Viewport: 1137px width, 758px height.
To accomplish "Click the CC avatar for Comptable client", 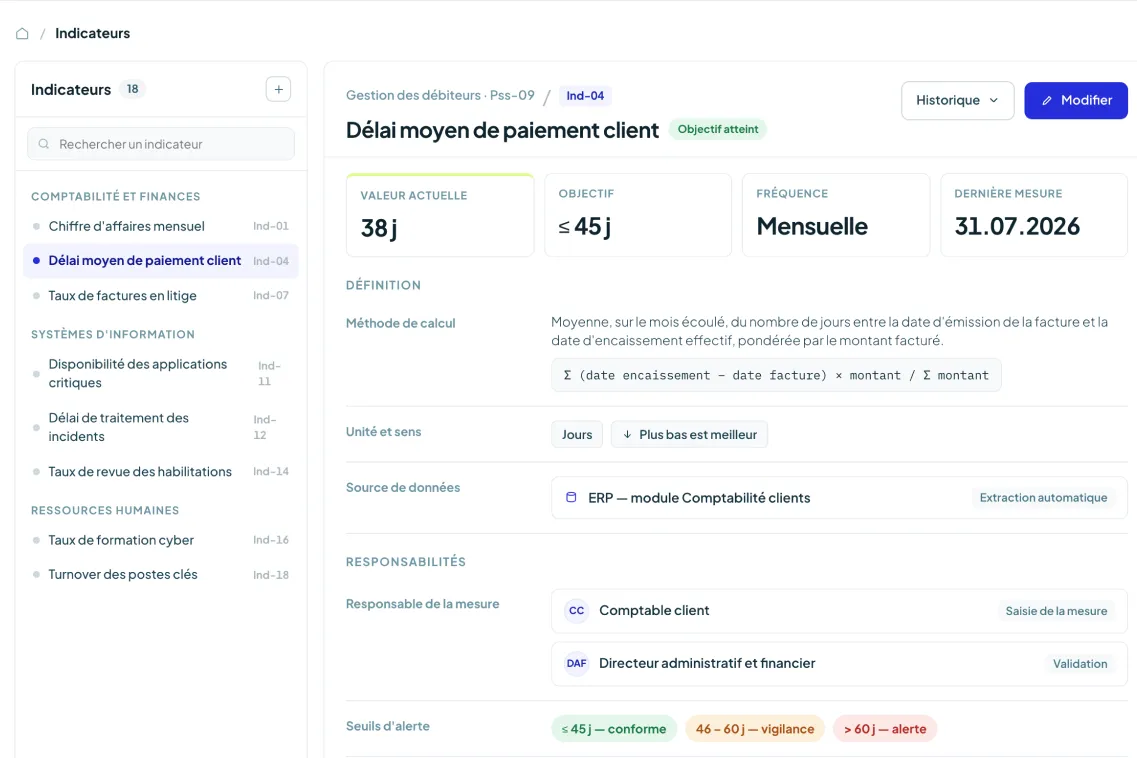I will coord(576,611).
